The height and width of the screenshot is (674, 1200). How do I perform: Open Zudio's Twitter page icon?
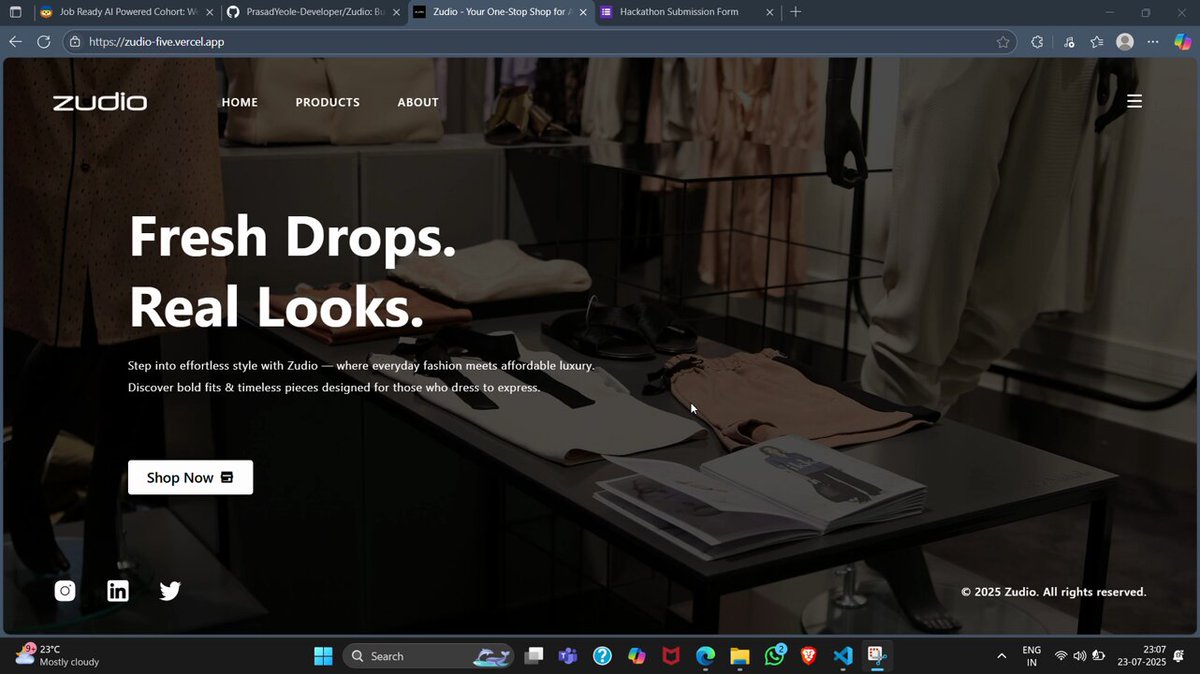click(170, 591)
